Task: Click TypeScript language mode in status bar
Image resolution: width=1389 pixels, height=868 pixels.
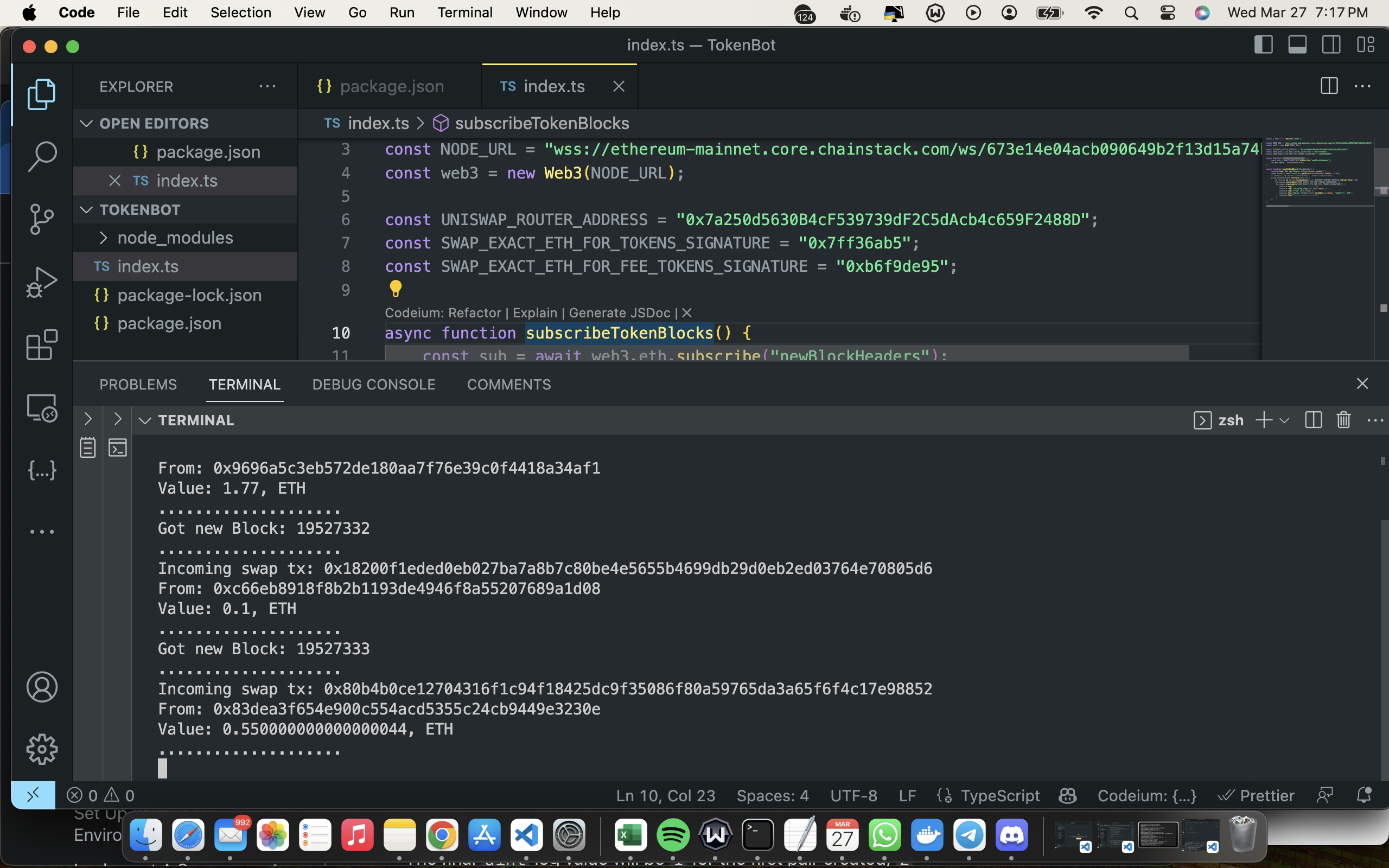Action: tap(999, 795)
